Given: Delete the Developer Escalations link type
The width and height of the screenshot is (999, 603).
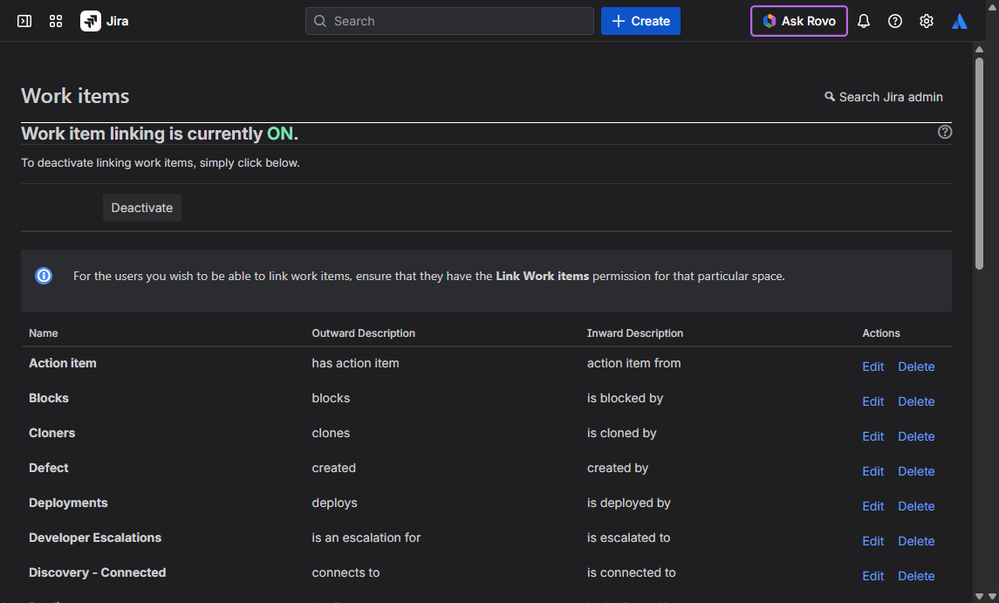Looking at the screenshot, I should [916, 541].
